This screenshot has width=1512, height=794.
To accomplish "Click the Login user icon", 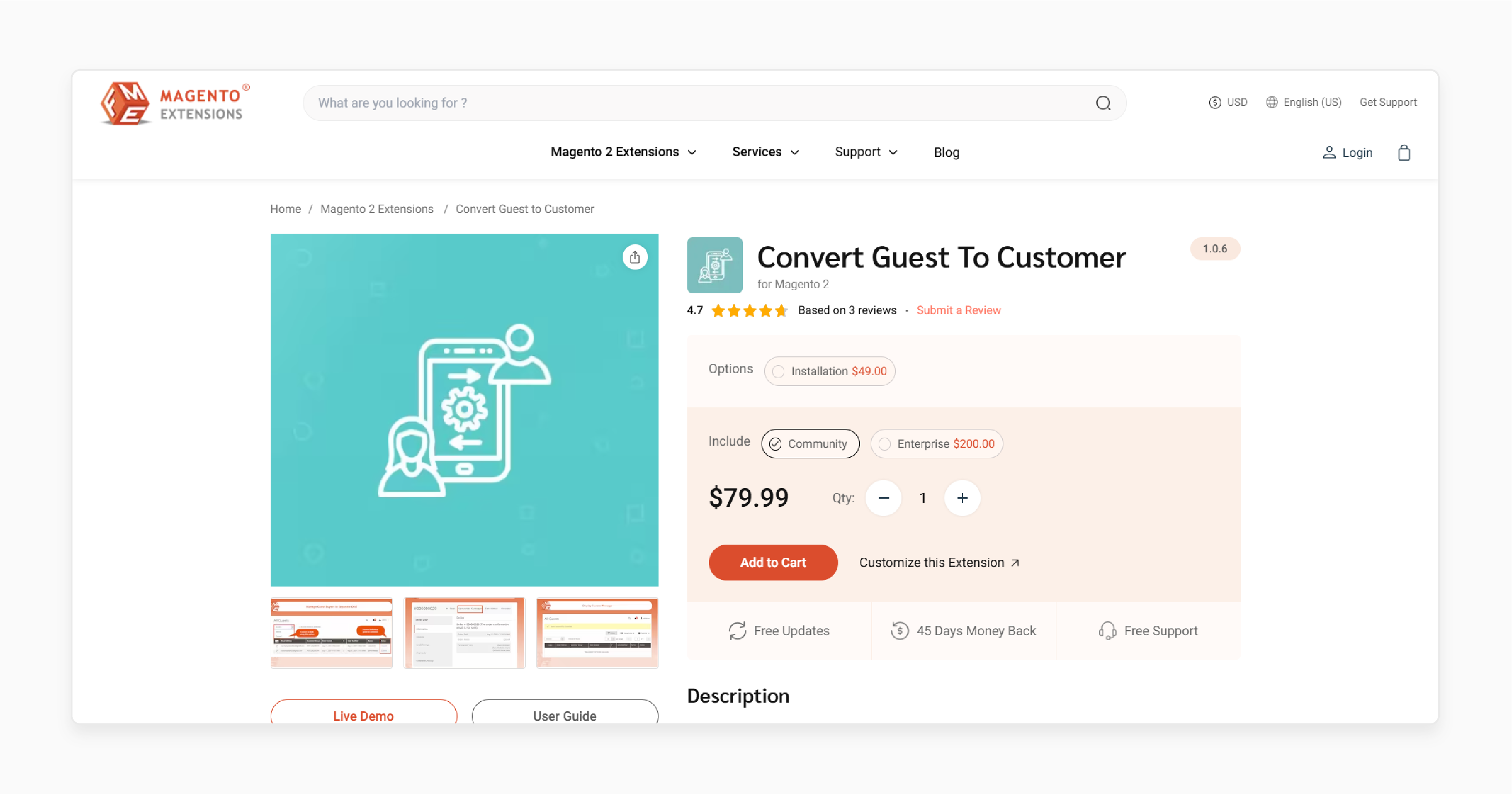I will coord(1329,152).
